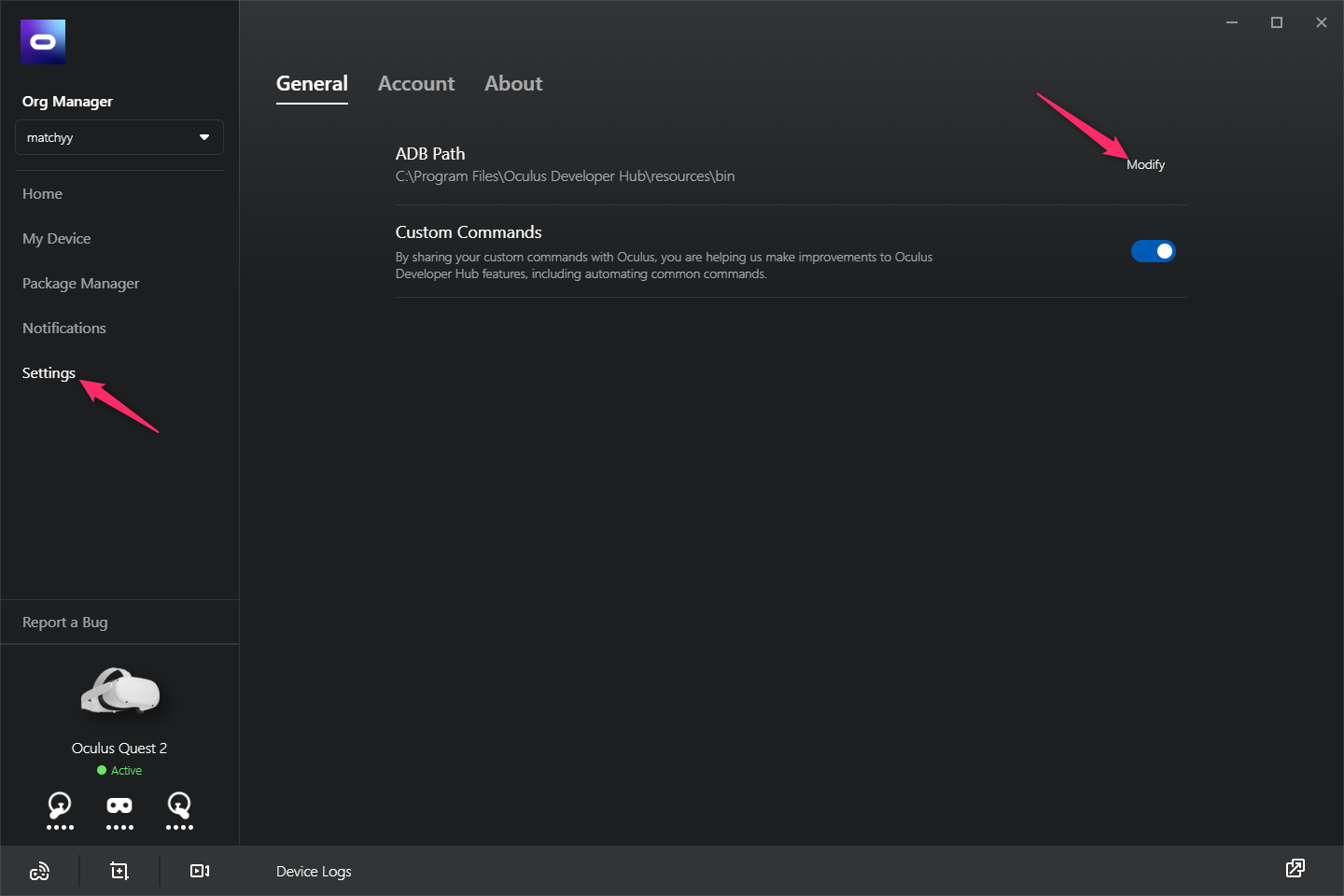Viewport: 1344px width, 896px height.
Task: Click the record video icon
Action: pos(200,871)
